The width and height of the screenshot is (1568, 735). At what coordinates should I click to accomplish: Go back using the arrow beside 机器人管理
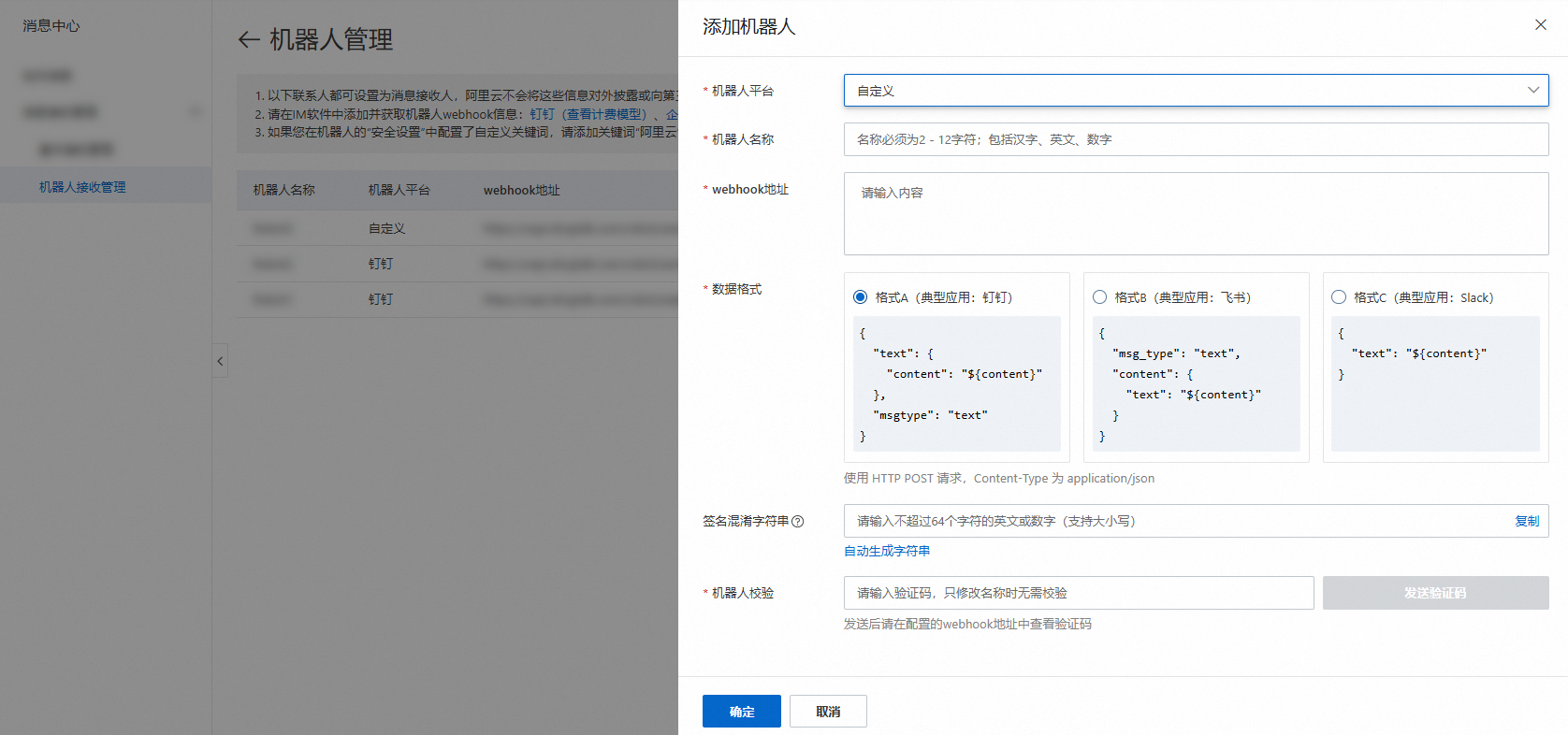coord(249,39)
